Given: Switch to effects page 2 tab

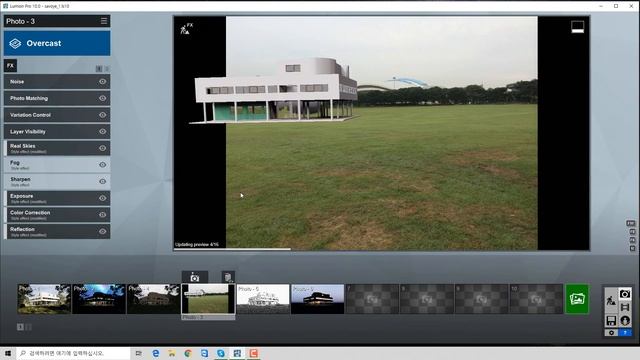Looking at the screenshot, I should click(107, 69).
